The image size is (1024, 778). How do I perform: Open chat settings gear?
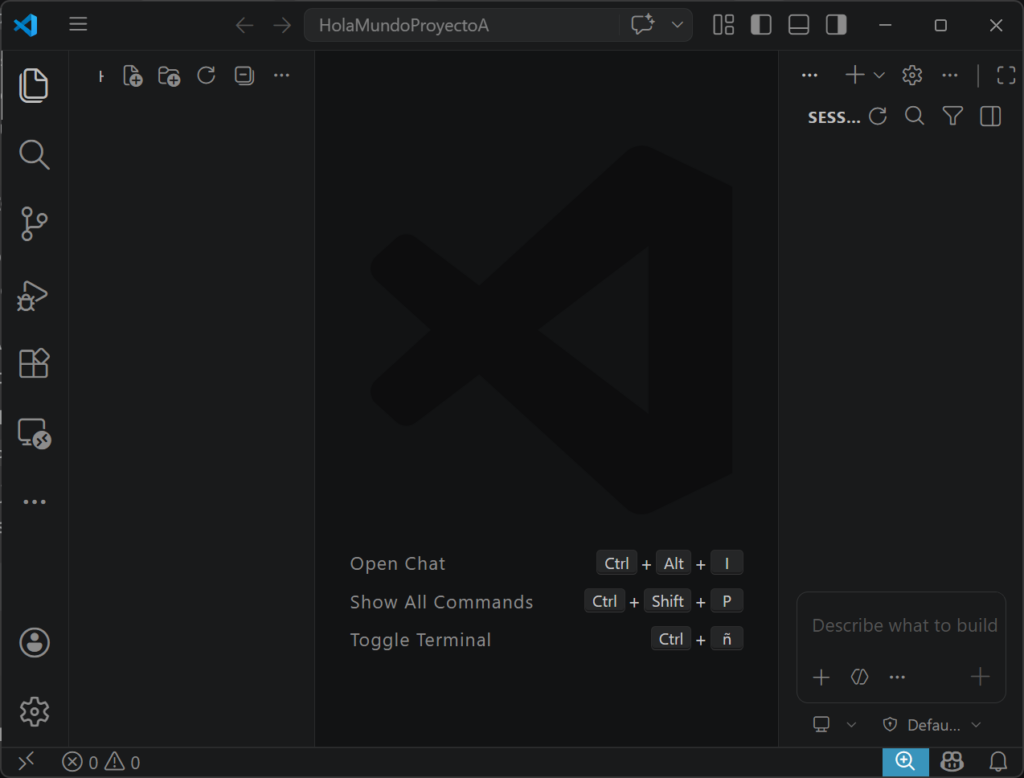(x=912, y=75)
